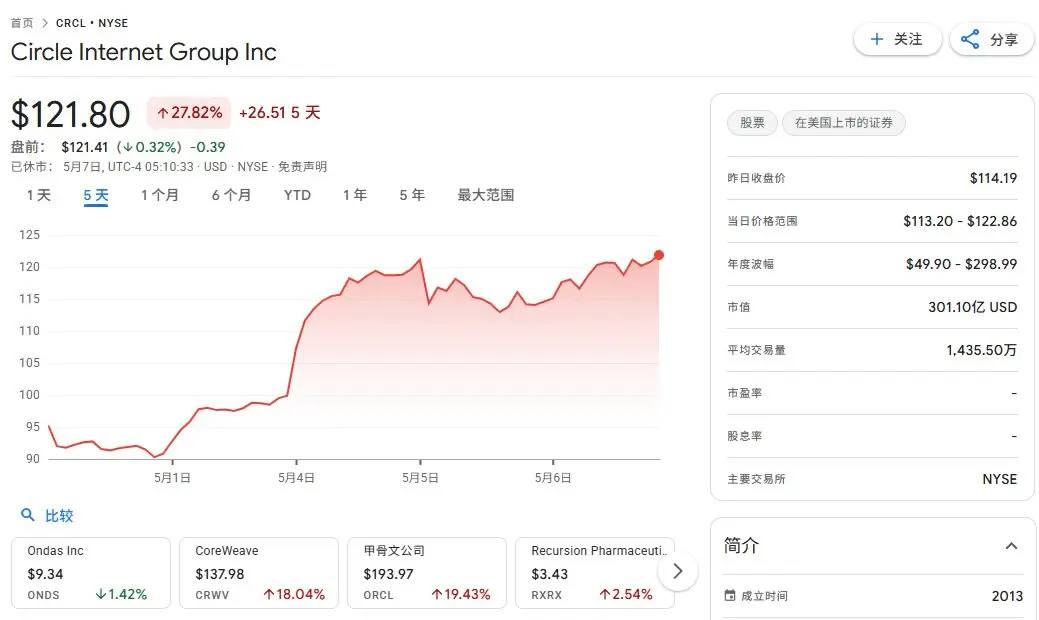This screenshot has width=1039, height=620.
Task: Click the plus icon in 关注 button
Action: tap(877, 39)
